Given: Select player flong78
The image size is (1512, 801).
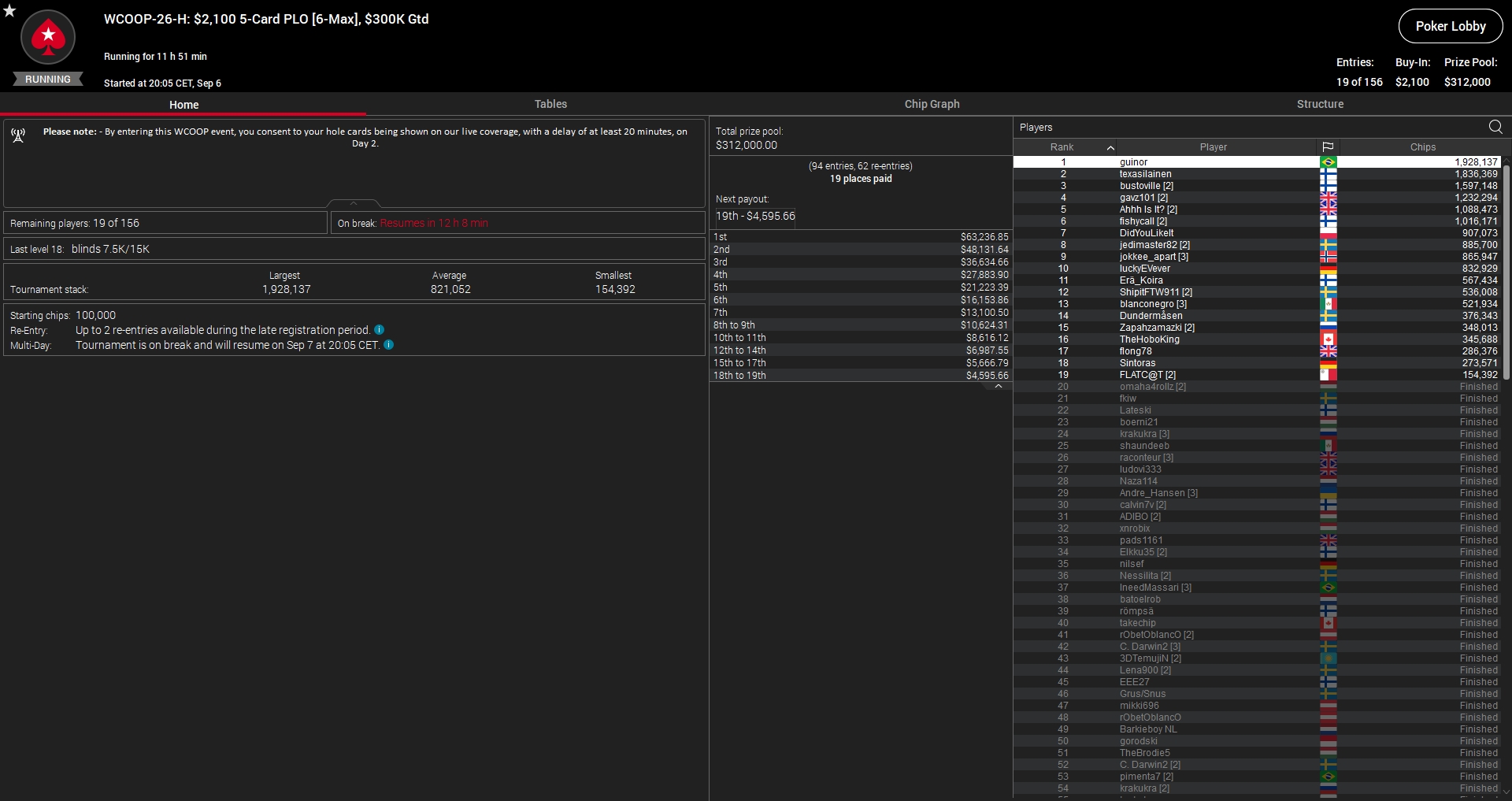Looking at the screenshot, I should point(1257,351).
